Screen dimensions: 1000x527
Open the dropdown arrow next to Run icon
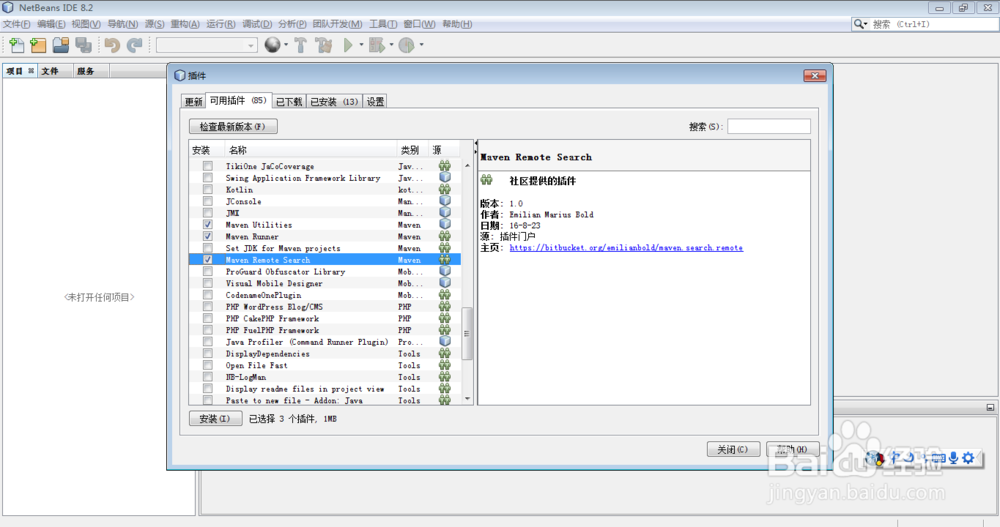[361, 45]
